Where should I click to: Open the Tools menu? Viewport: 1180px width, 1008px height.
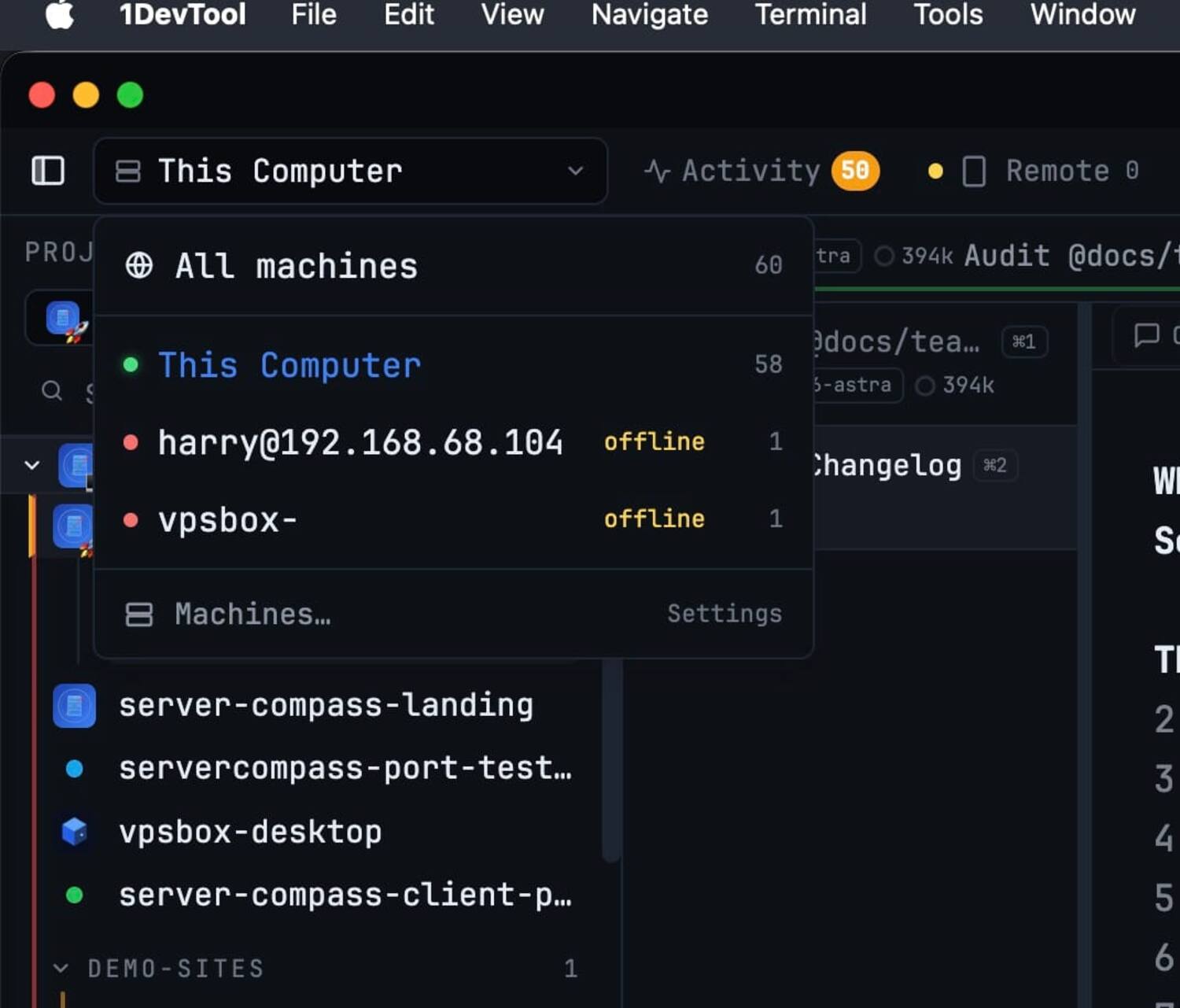(x=948, y=15)
